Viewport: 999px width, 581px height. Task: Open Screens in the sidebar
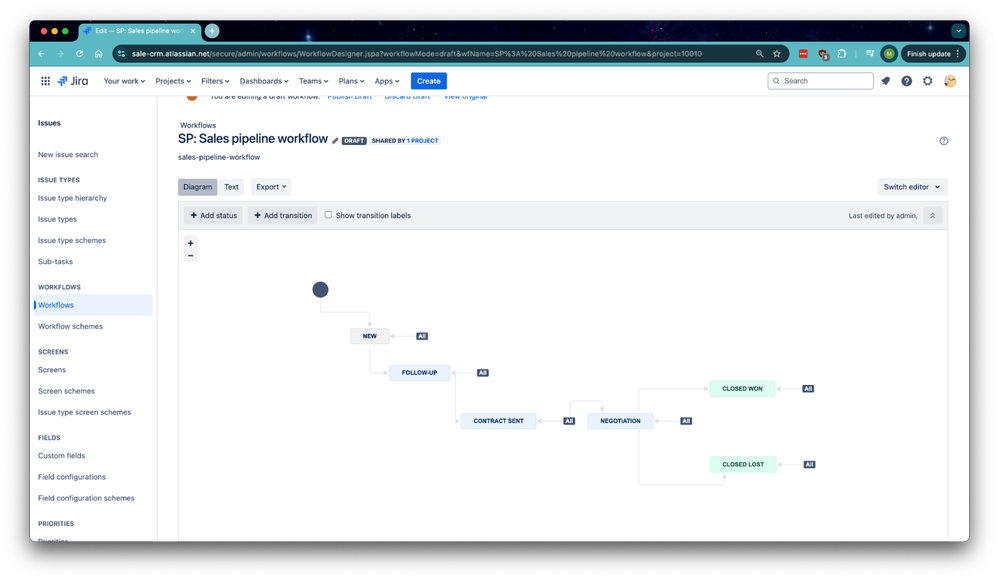click(52, 369)
